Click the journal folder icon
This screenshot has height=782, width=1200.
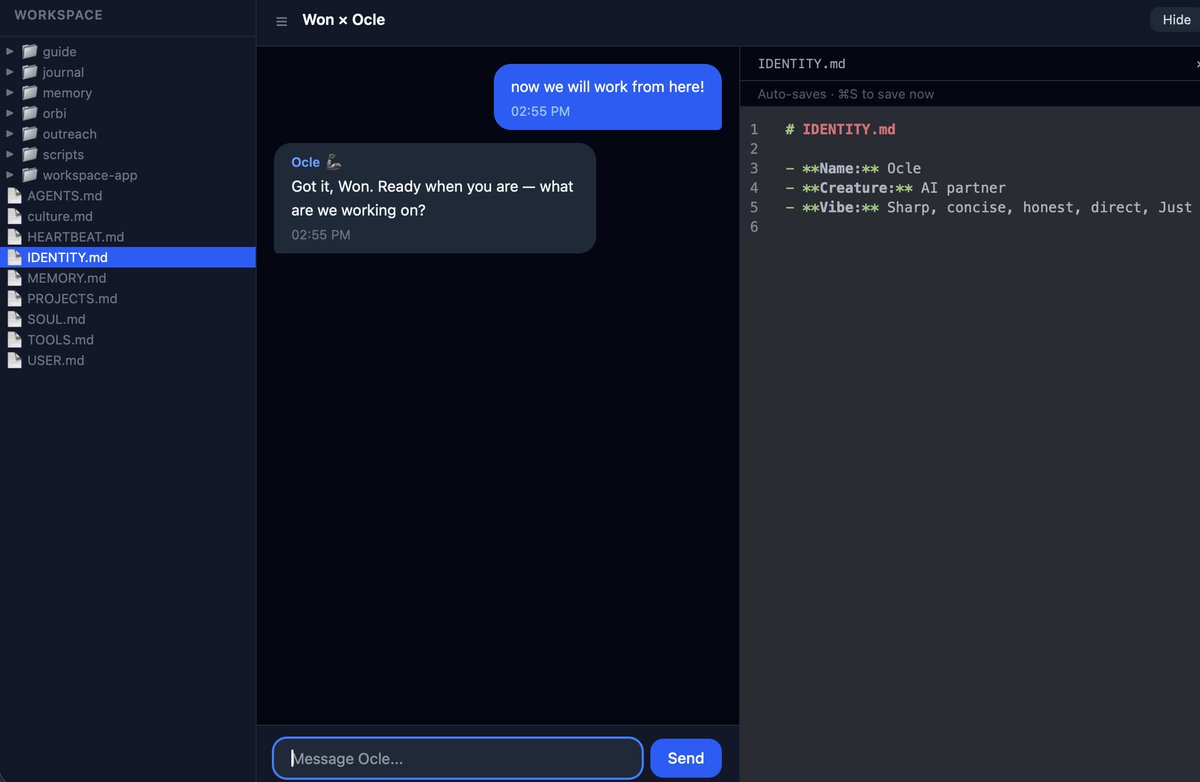[x=29, y=72]
